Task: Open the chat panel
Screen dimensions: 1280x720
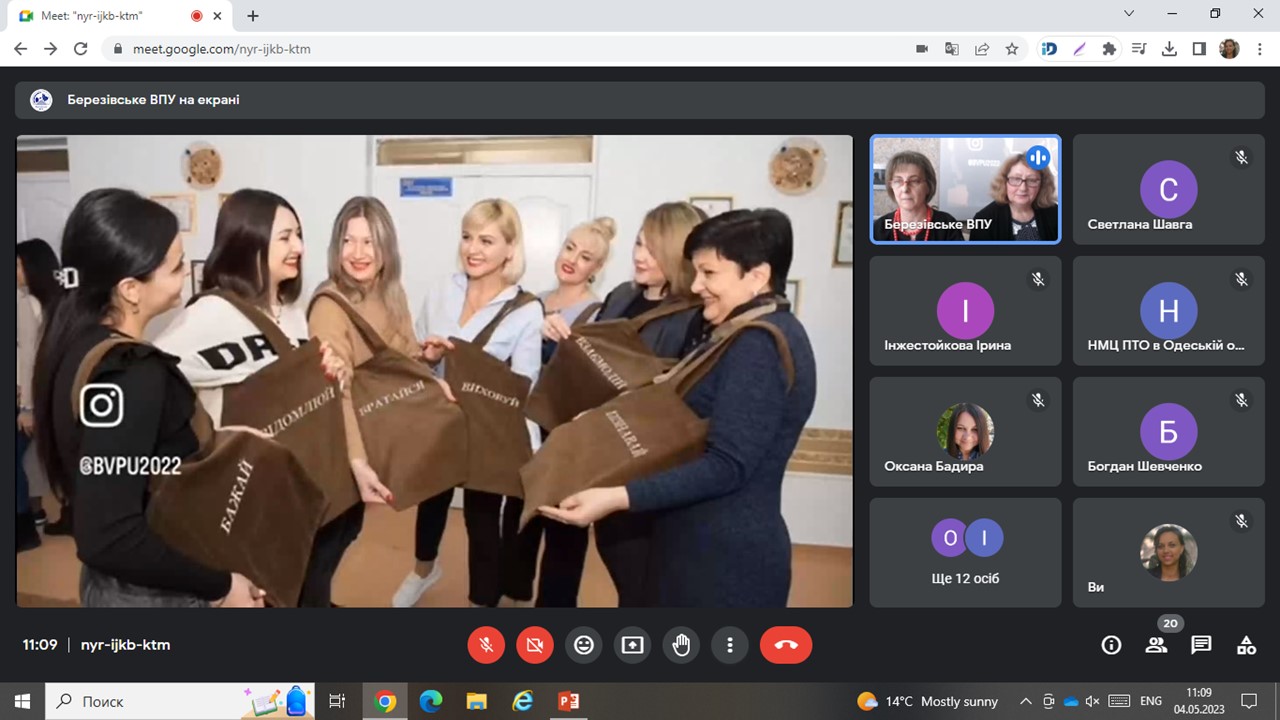Action: pos(1201,645)
